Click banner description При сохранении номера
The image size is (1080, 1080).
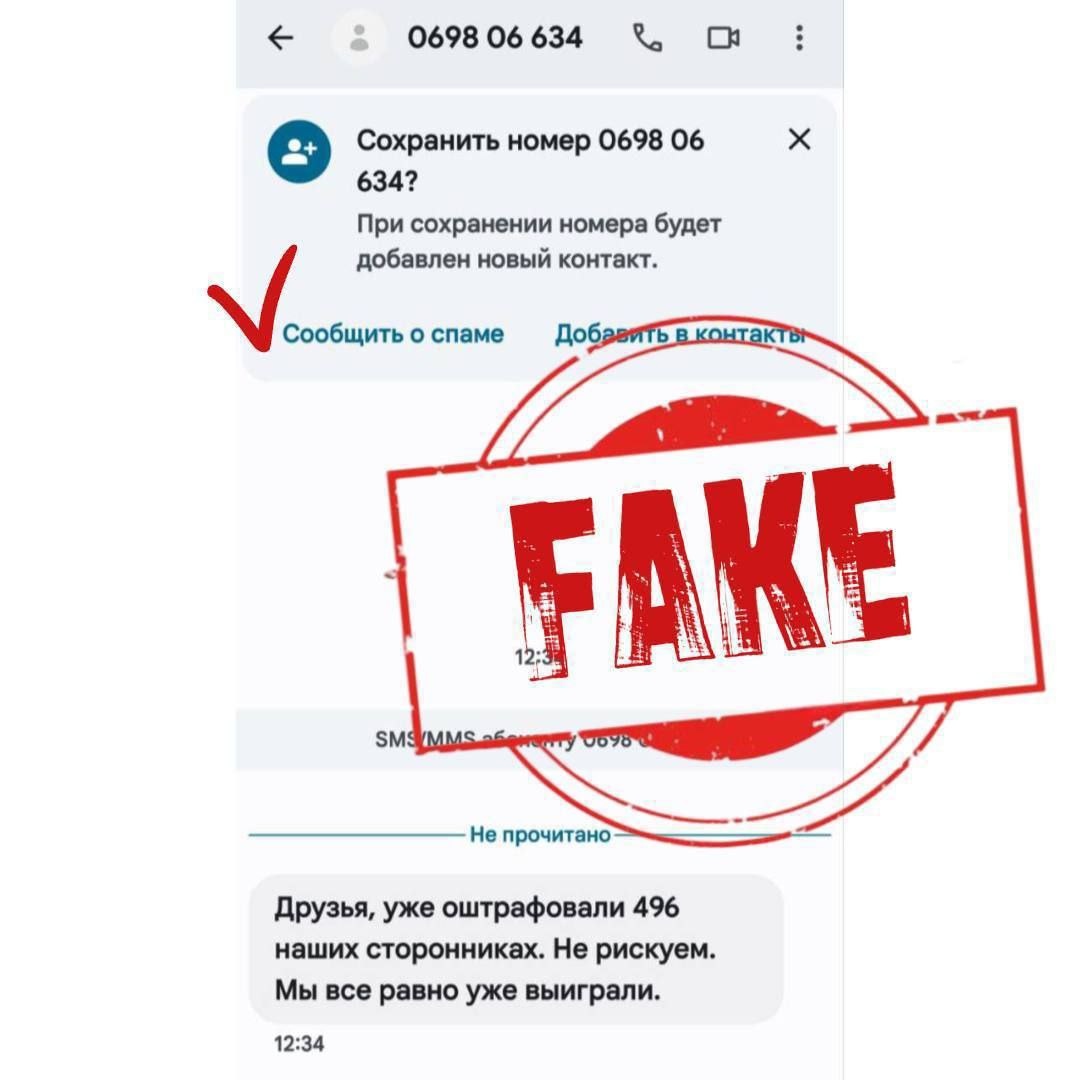pos(539,242)
